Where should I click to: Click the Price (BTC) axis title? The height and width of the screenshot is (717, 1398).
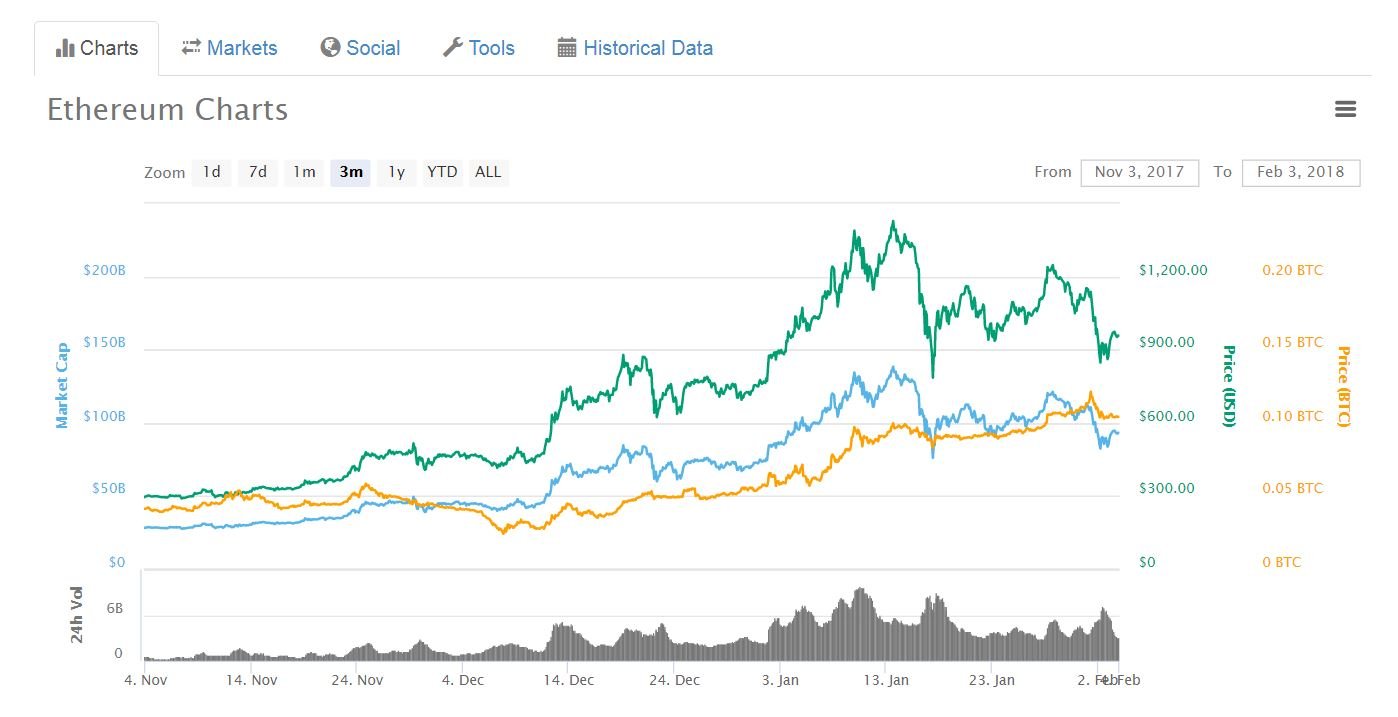pyautogui.click(x=1343, y=387)
